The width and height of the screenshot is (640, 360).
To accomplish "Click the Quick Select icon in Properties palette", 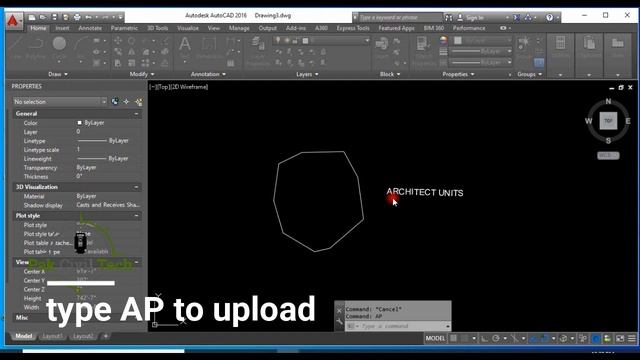I will 139,102.
